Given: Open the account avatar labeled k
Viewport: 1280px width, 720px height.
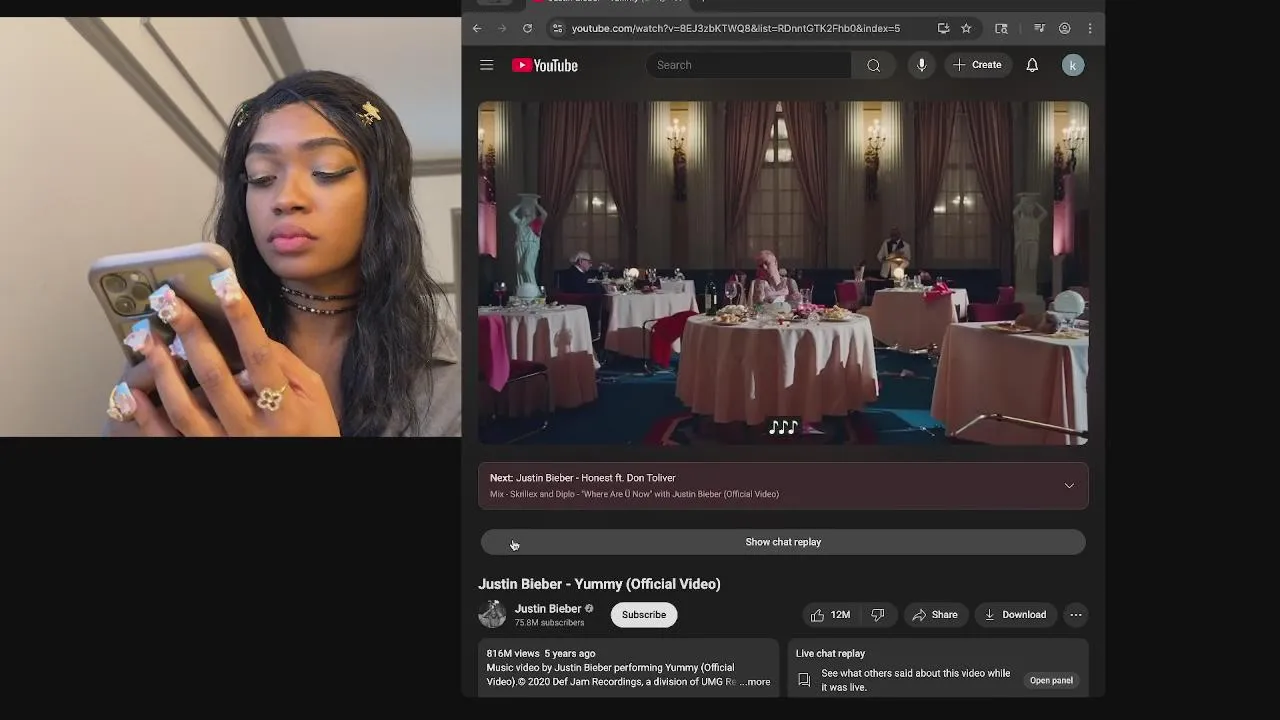Looking at the screenshot, I should click(1073, 65).
